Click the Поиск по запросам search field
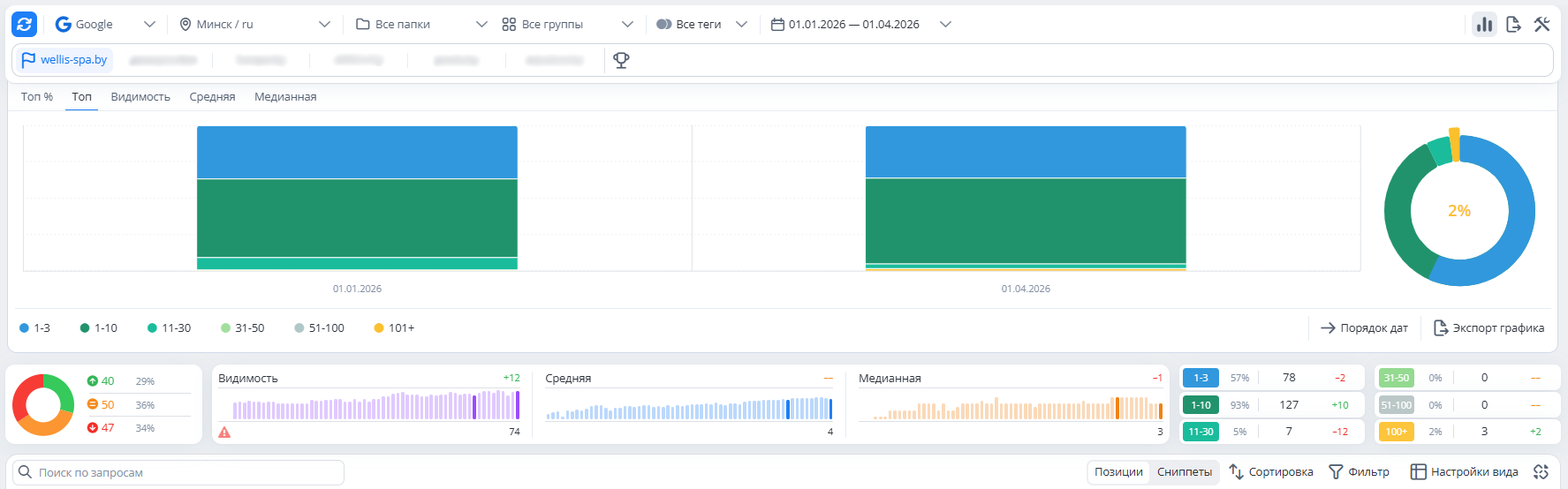 178,473
